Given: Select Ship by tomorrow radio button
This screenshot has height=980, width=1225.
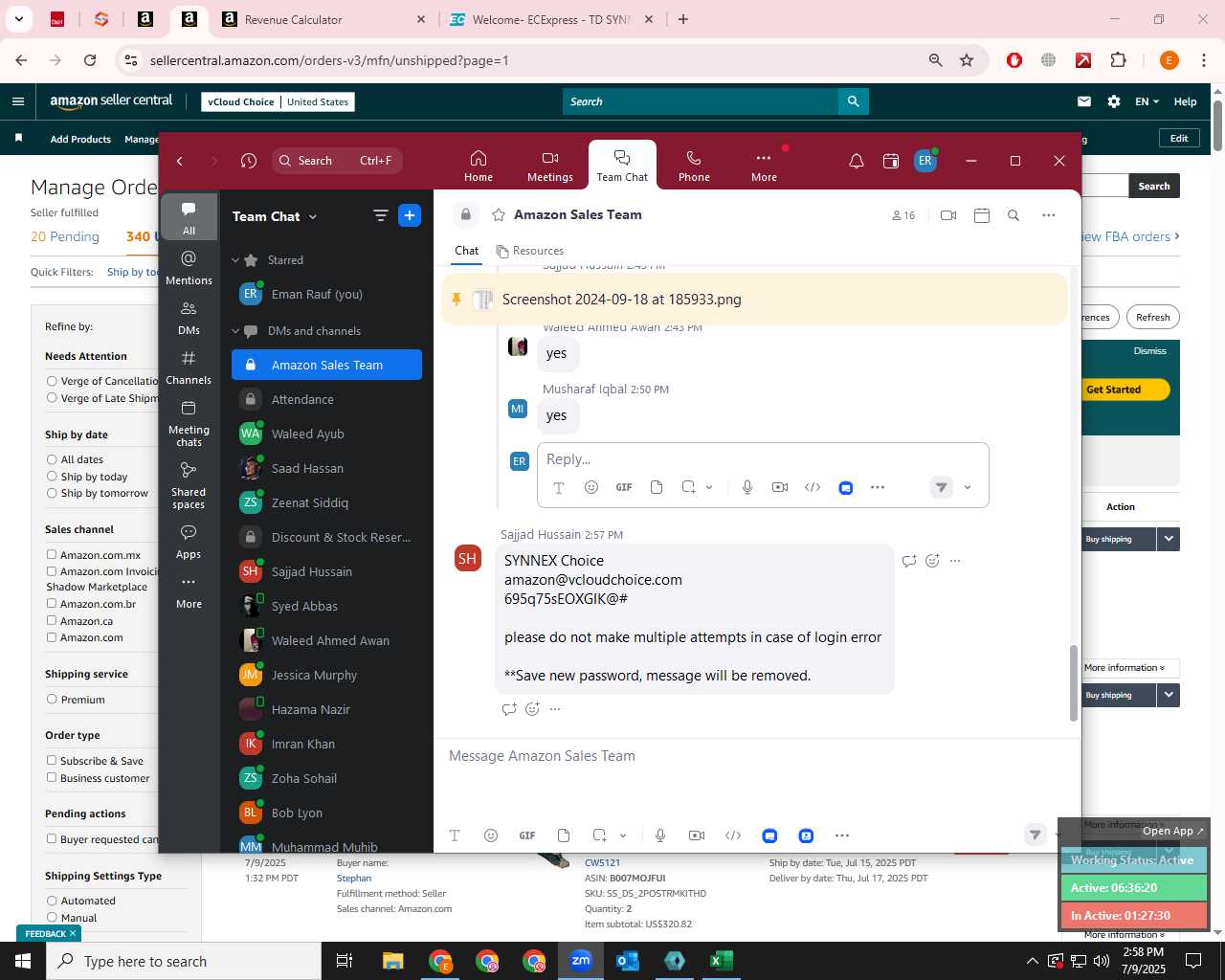Looking at the screenshot, I should click(52, 493).
